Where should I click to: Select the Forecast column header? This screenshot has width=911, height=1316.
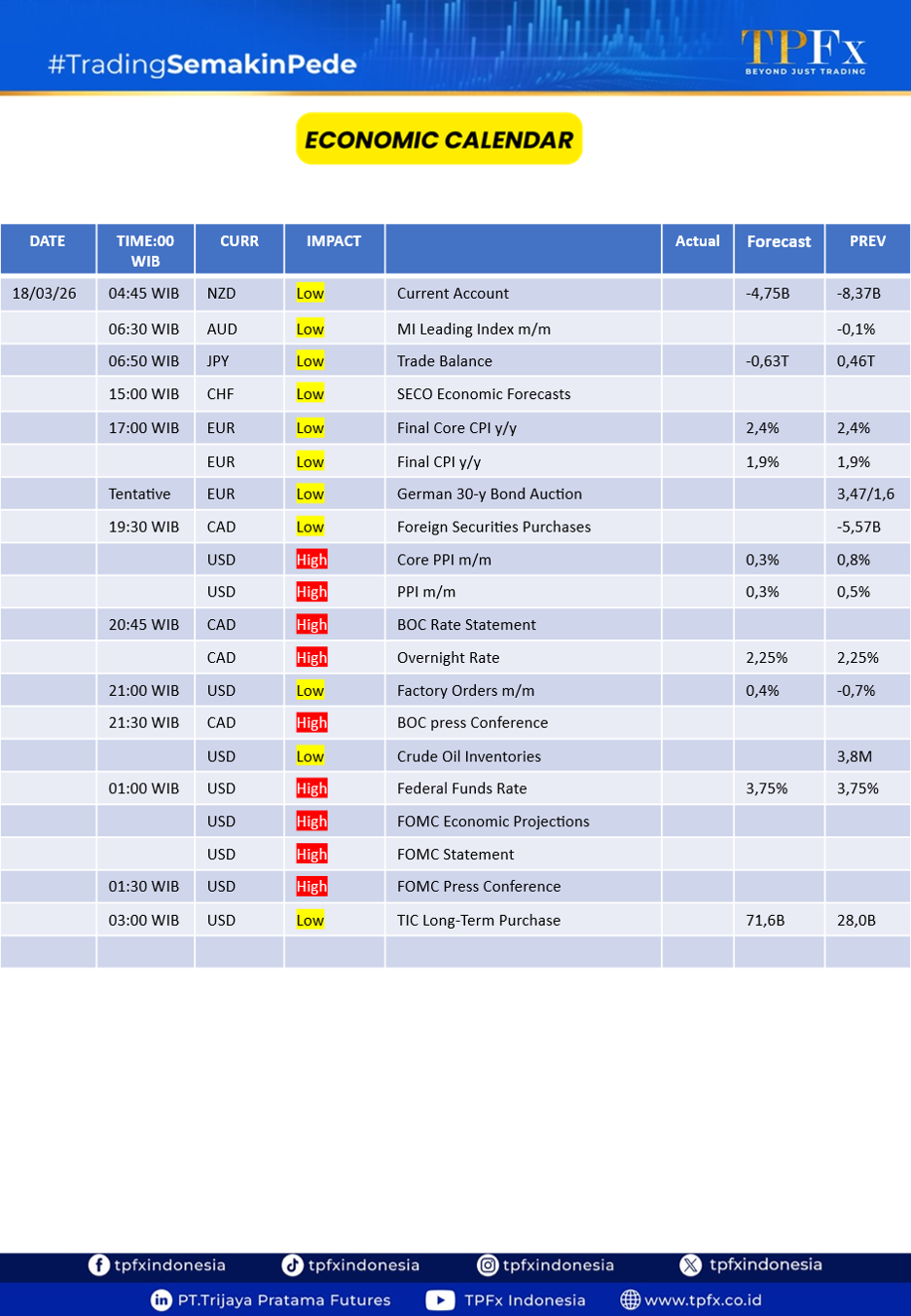[x=779, y=241]
